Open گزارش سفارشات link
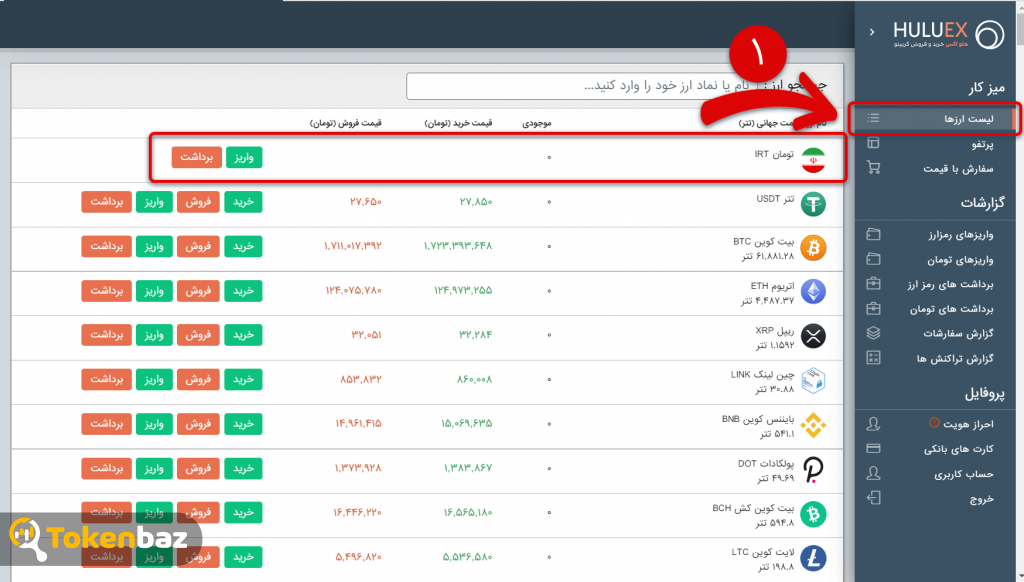The width and height of the screenshot is (1024, 582). pos(958,333)
